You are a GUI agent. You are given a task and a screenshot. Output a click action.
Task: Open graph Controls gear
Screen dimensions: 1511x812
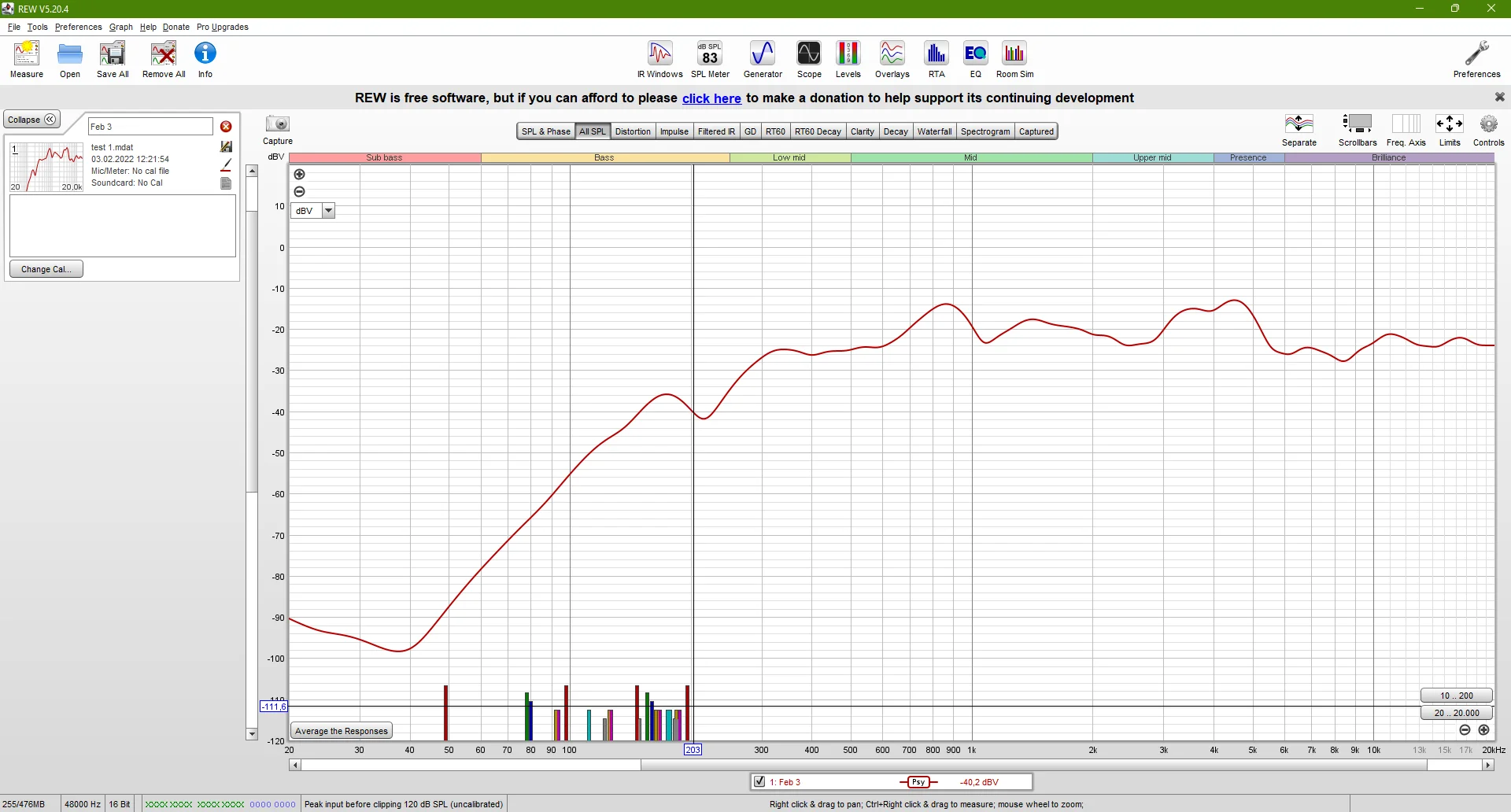[x=1488, y=131]
